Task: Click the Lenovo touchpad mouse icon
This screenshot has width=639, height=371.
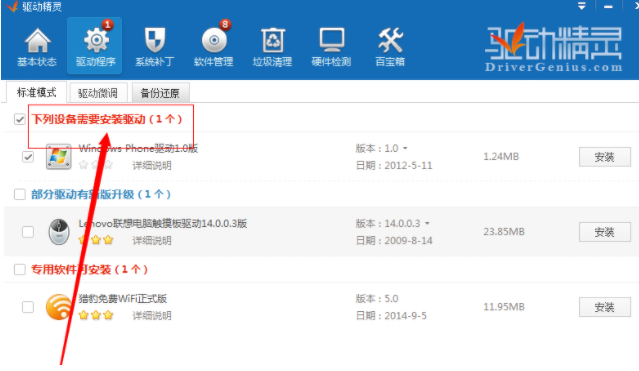Action: 59,232
